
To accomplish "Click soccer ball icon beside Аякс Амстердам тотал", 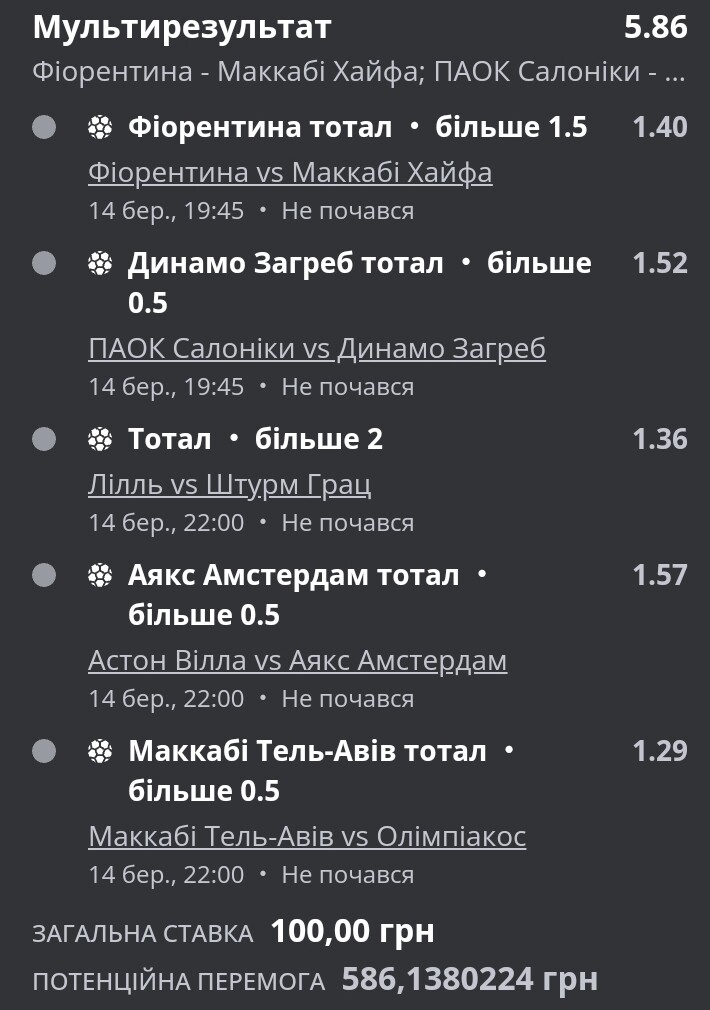I will [100, 575].
